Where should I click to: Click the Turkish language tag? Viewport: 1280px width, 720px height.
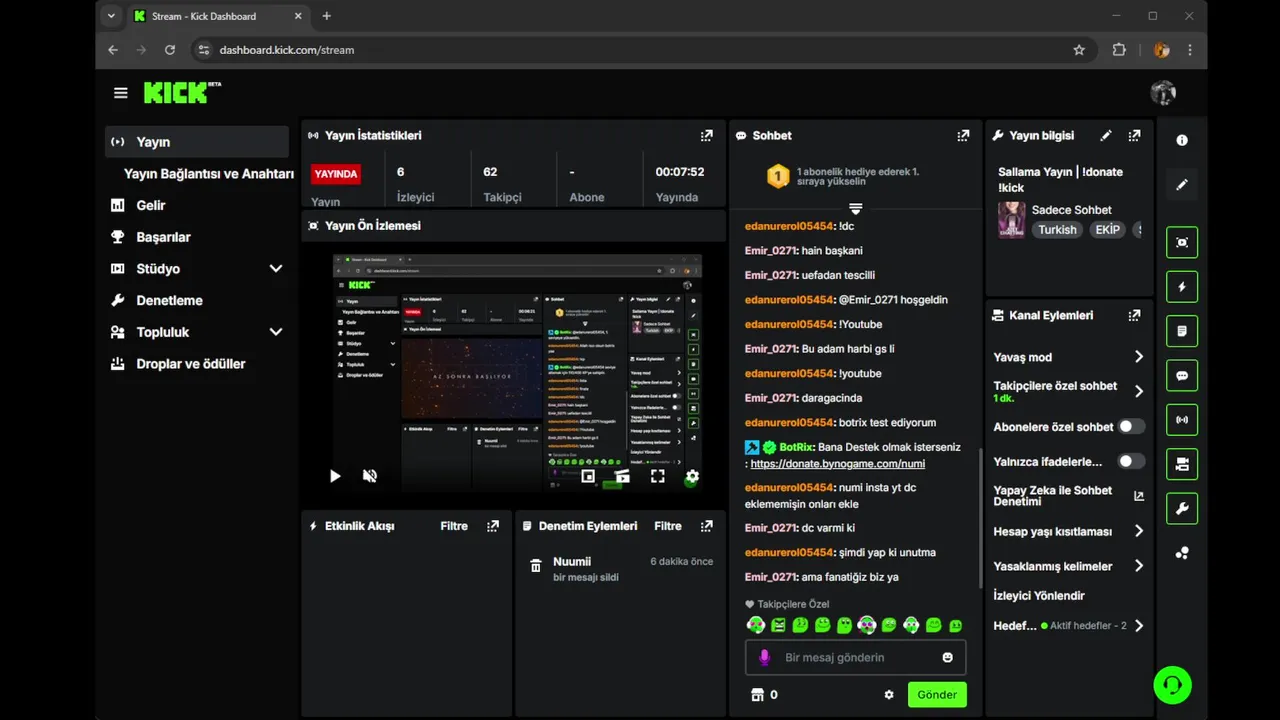[1057, 230]
